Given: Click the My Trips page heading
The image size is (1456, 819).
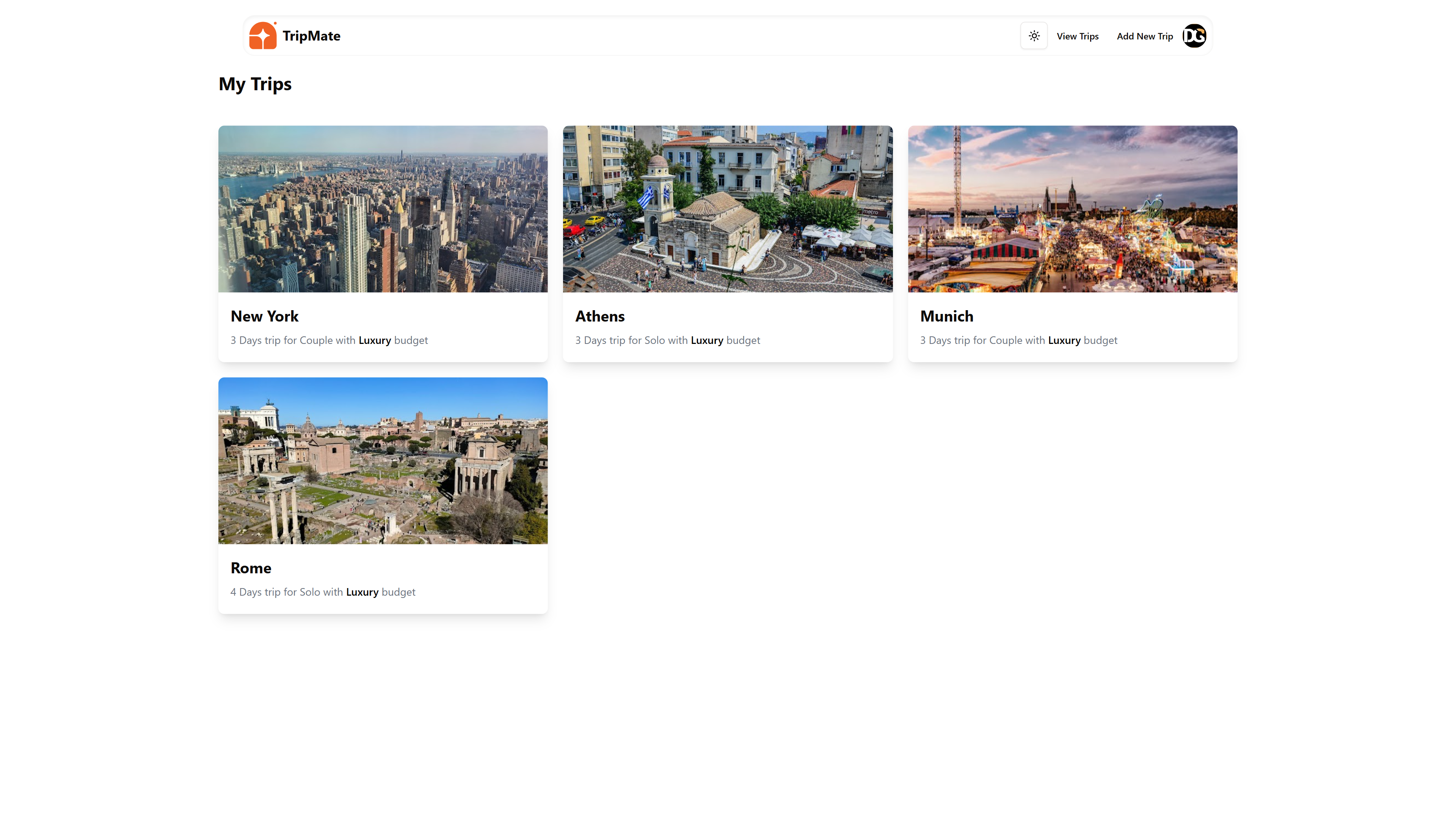Looking at the screenshot, I should [x=255, y=84].
